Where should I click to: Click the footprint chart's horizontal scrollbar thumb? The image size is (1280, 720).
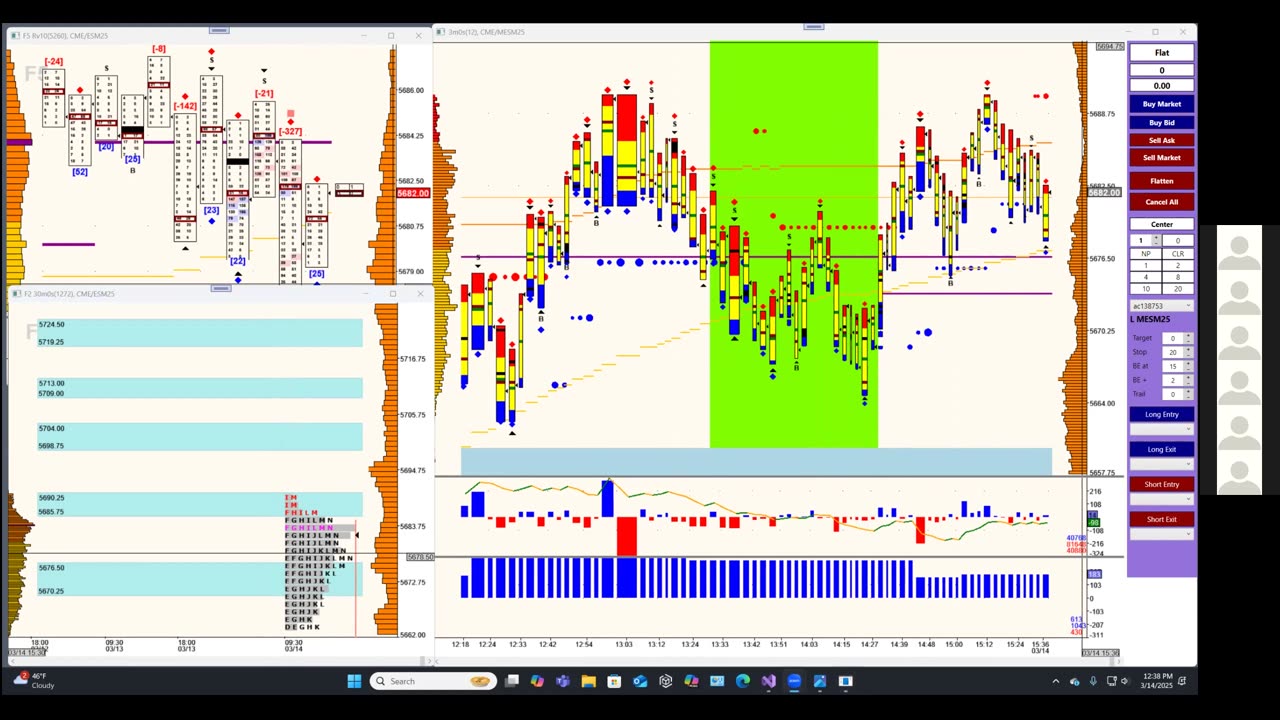tap(221, 288)
